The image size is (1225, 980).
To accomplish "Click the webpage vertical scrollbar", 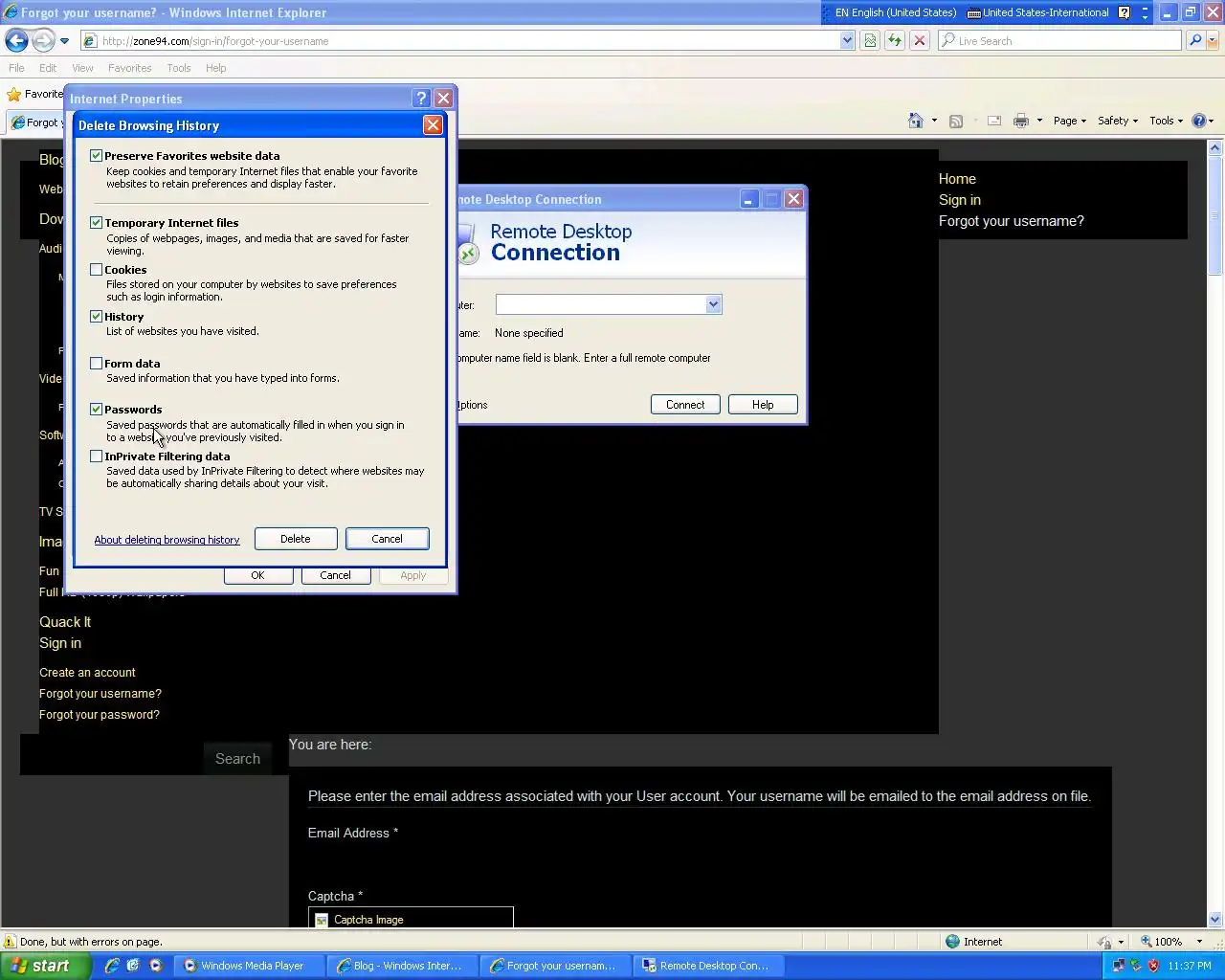I will (x=1216, y=534).
